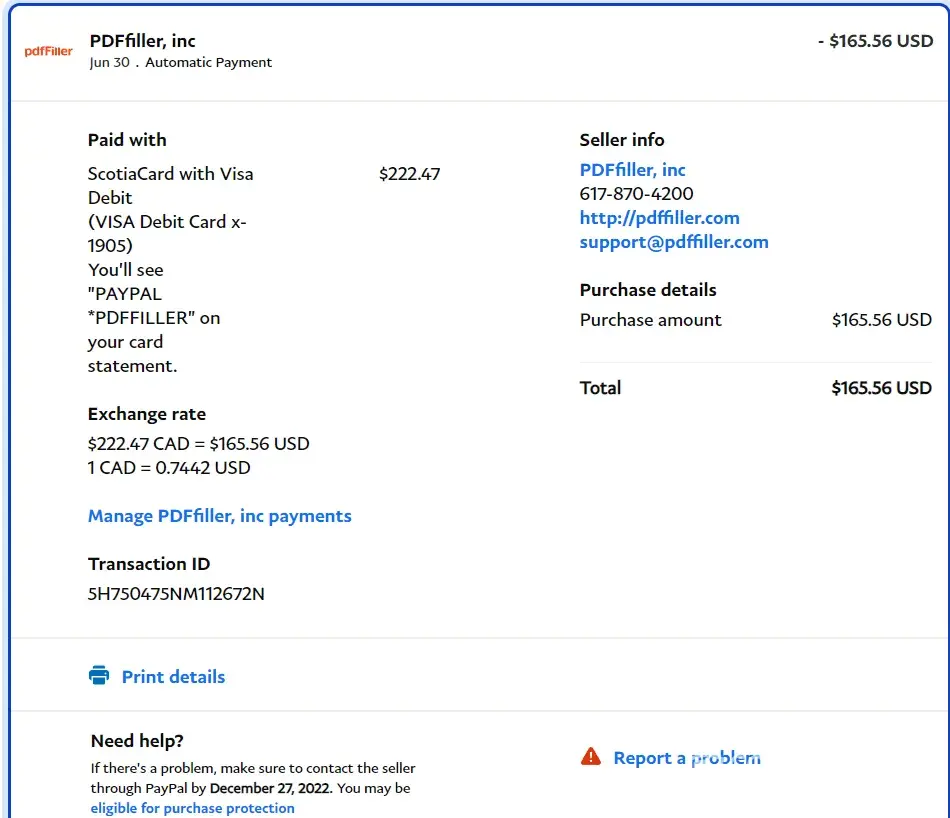The width and height of the screenshot is (950, 818).
Task: Select the Report a problem link
Action: (x=686, y=758)
